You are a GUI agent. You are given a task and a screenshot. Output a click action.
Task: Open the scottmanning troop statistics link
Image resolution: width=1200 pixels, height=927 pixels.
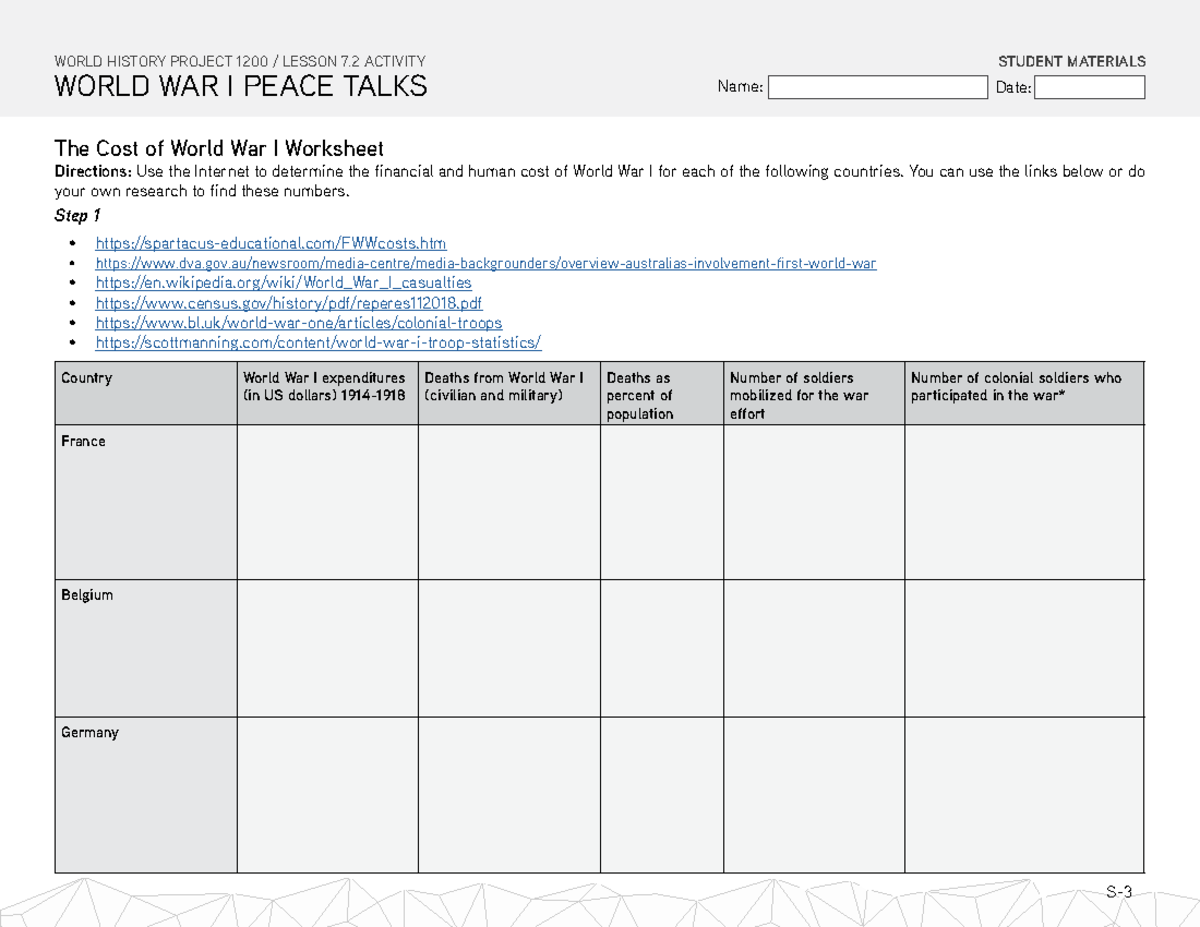coord(318,343)
